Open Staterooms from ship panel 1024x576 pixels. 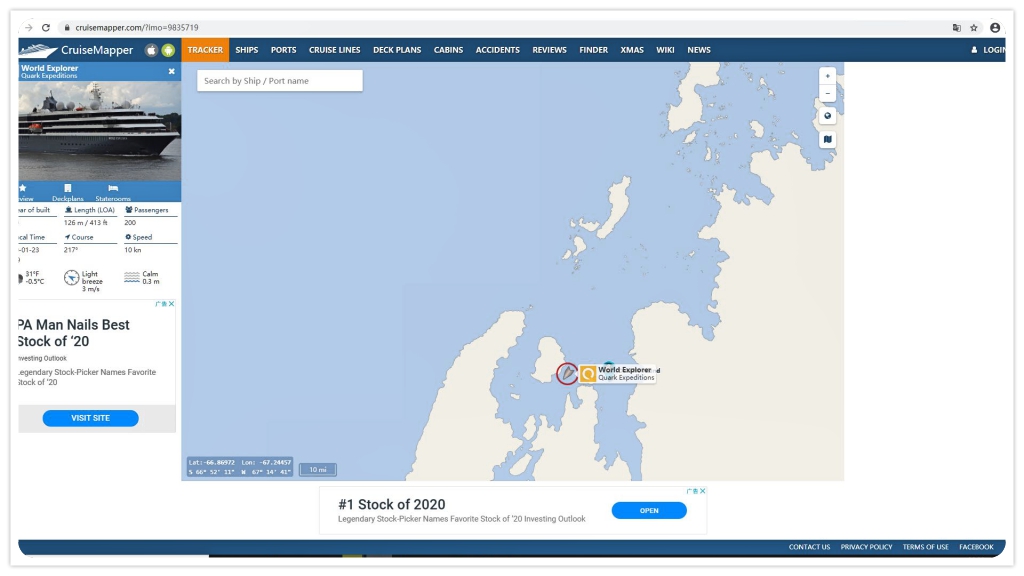(x=113, y=193)
